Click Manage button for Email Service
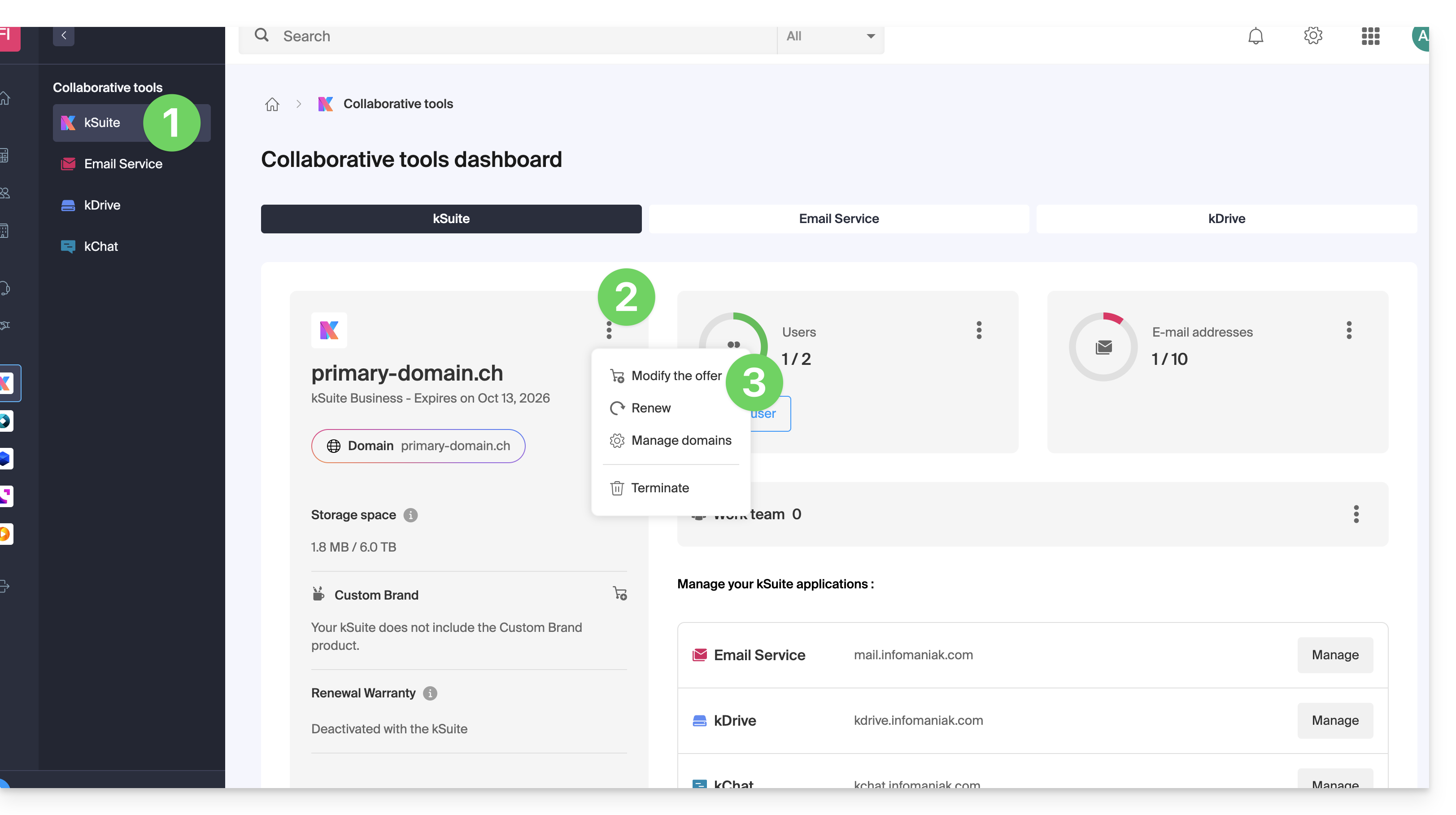The image size is (1456, 815). click(1334, 655)
